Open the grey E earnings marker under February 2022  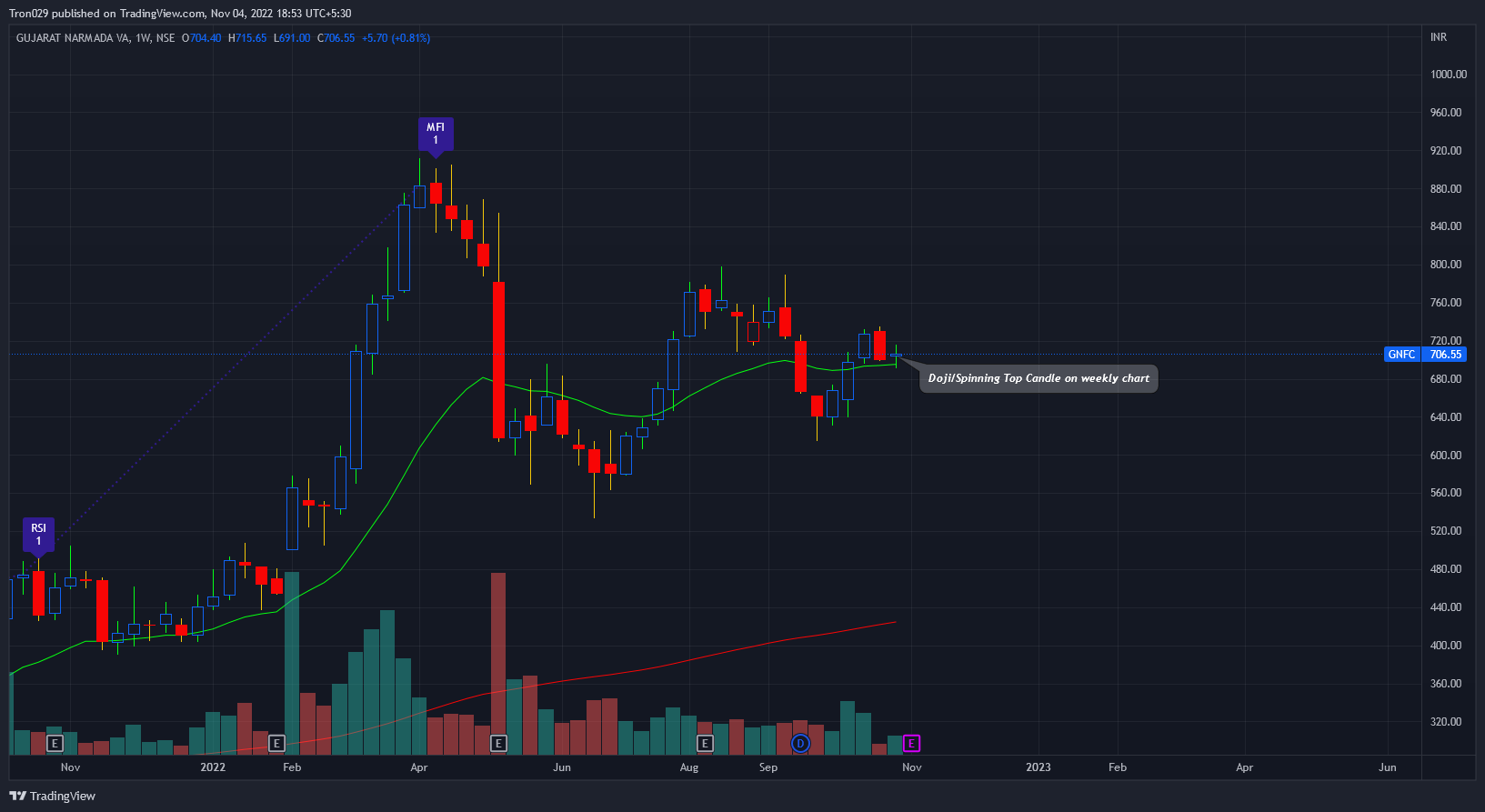point(276,744)
